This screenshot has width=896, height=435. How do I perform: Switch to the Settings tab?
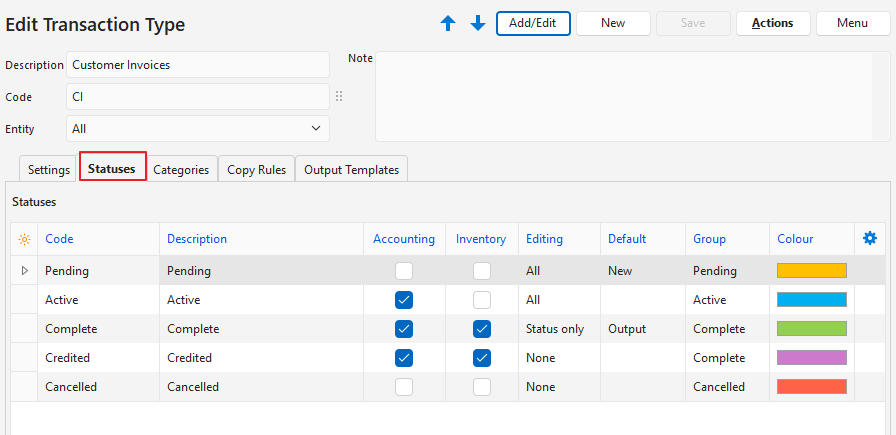[x=48, y=170]
